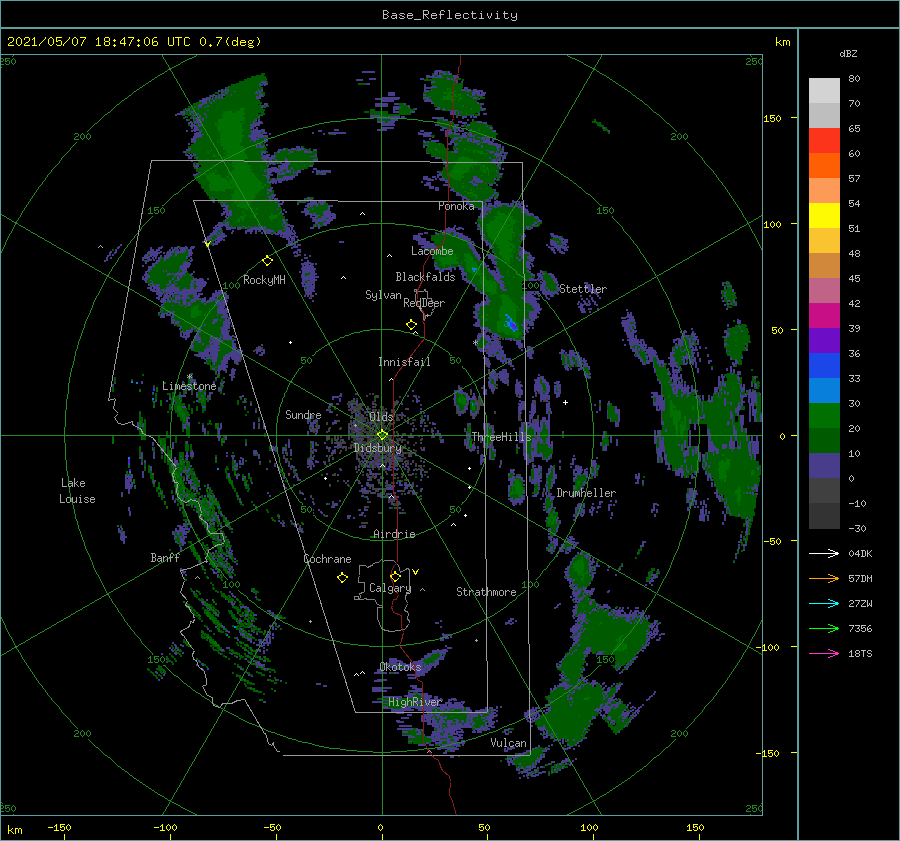Image resolution: width=900 pixels, height=841 pixels.
Task: Click the Blackfalds label
Action: pos(425,277)
